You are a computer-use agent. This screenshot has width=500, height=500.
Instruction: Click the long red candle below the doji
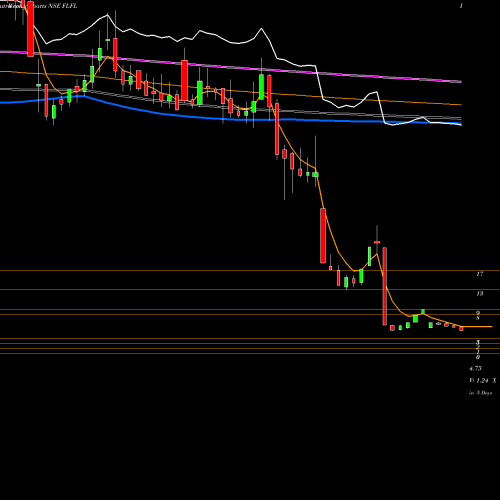(x=385, y=286)
